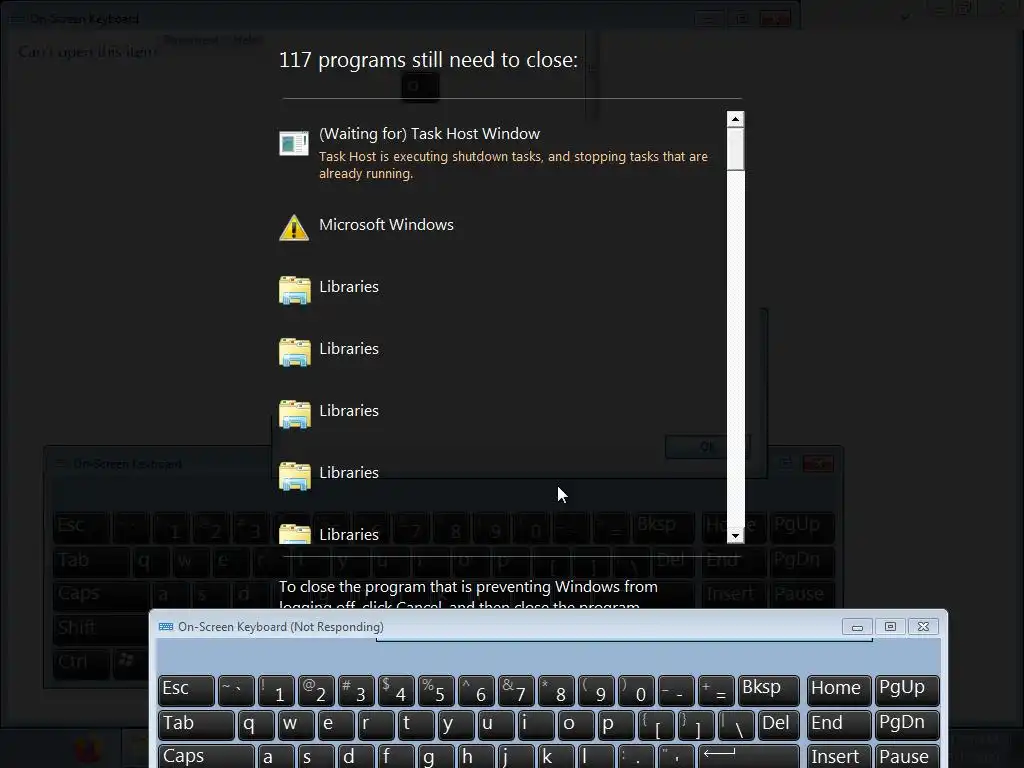
Task: Tap the w key on the front keyboard
Action: tap(296, 725)
